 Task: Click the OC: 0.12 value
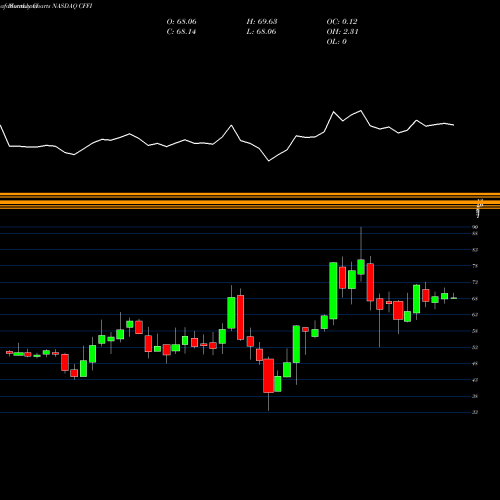(342, 22)
